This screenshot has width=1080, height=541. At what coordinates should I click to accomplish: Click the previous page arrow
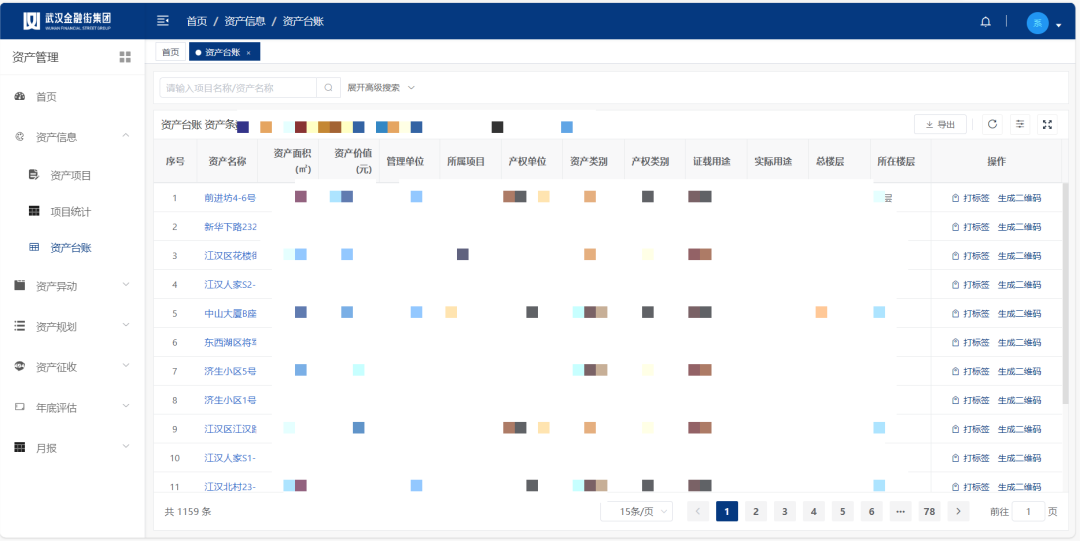[698, 511]
